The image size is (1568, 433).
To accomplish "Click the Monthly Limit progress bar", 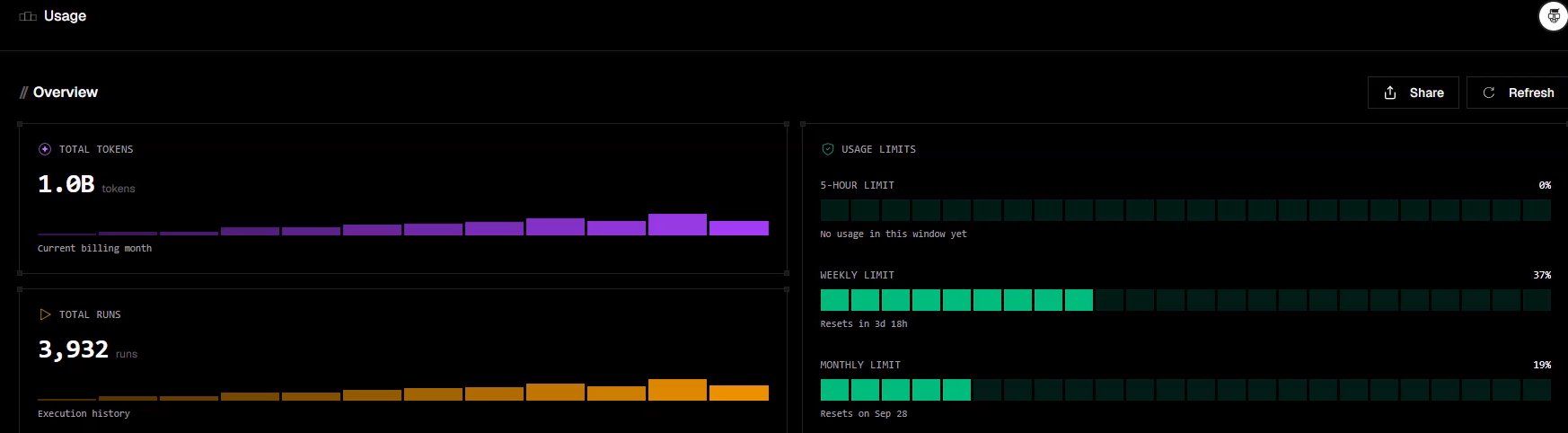I will tap(1185, 390).
